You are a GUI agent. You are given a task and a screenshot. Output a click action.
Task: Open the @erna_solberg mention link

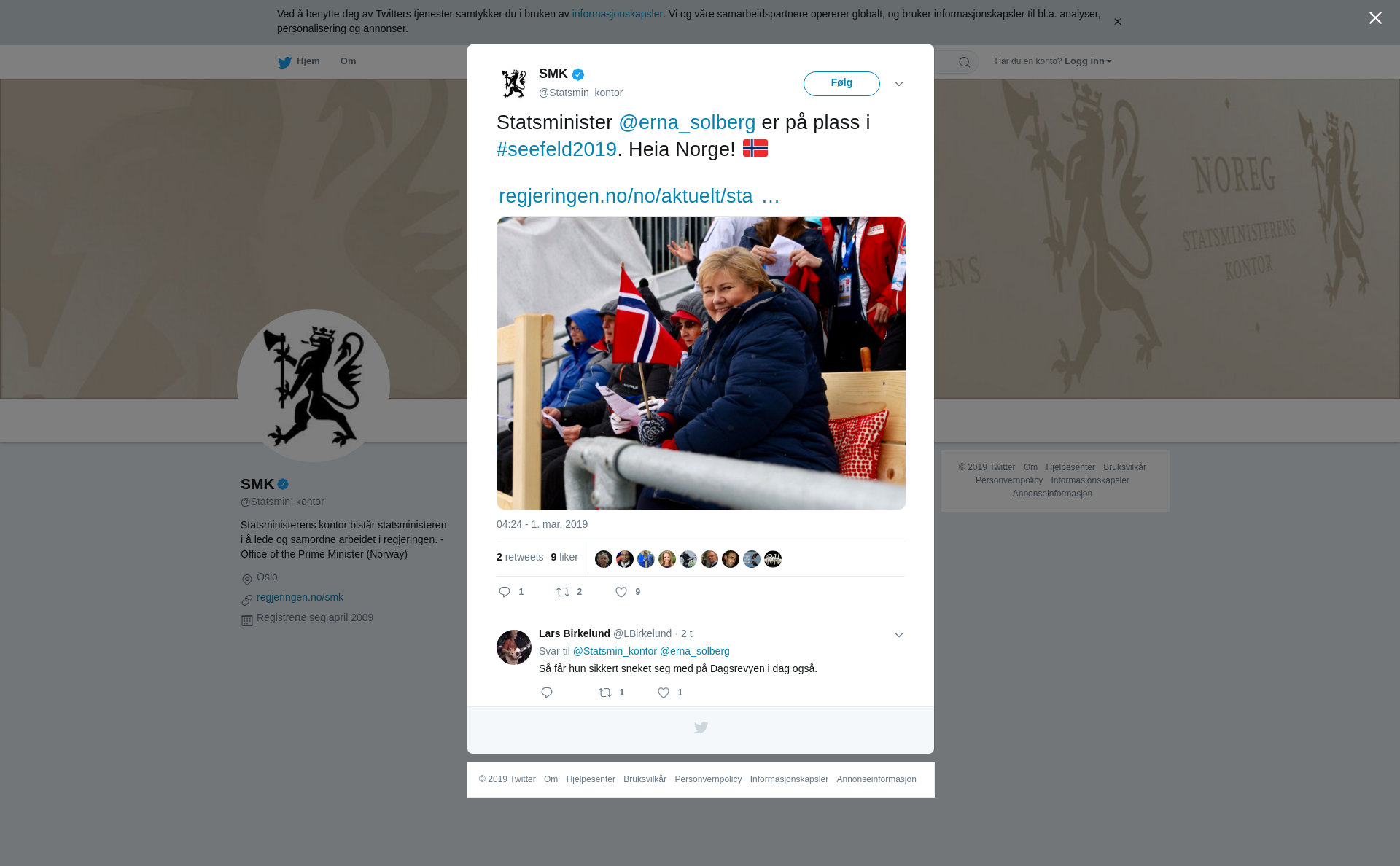(687, 122)
